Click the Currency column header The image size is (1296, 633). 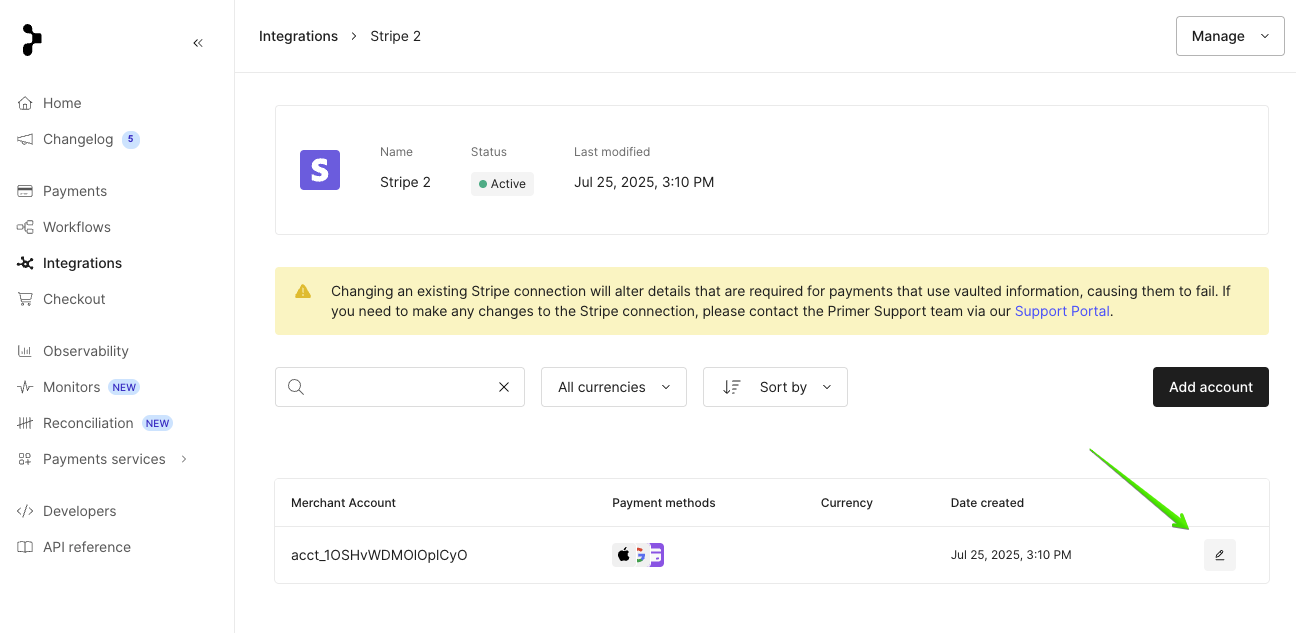point(847,503)
